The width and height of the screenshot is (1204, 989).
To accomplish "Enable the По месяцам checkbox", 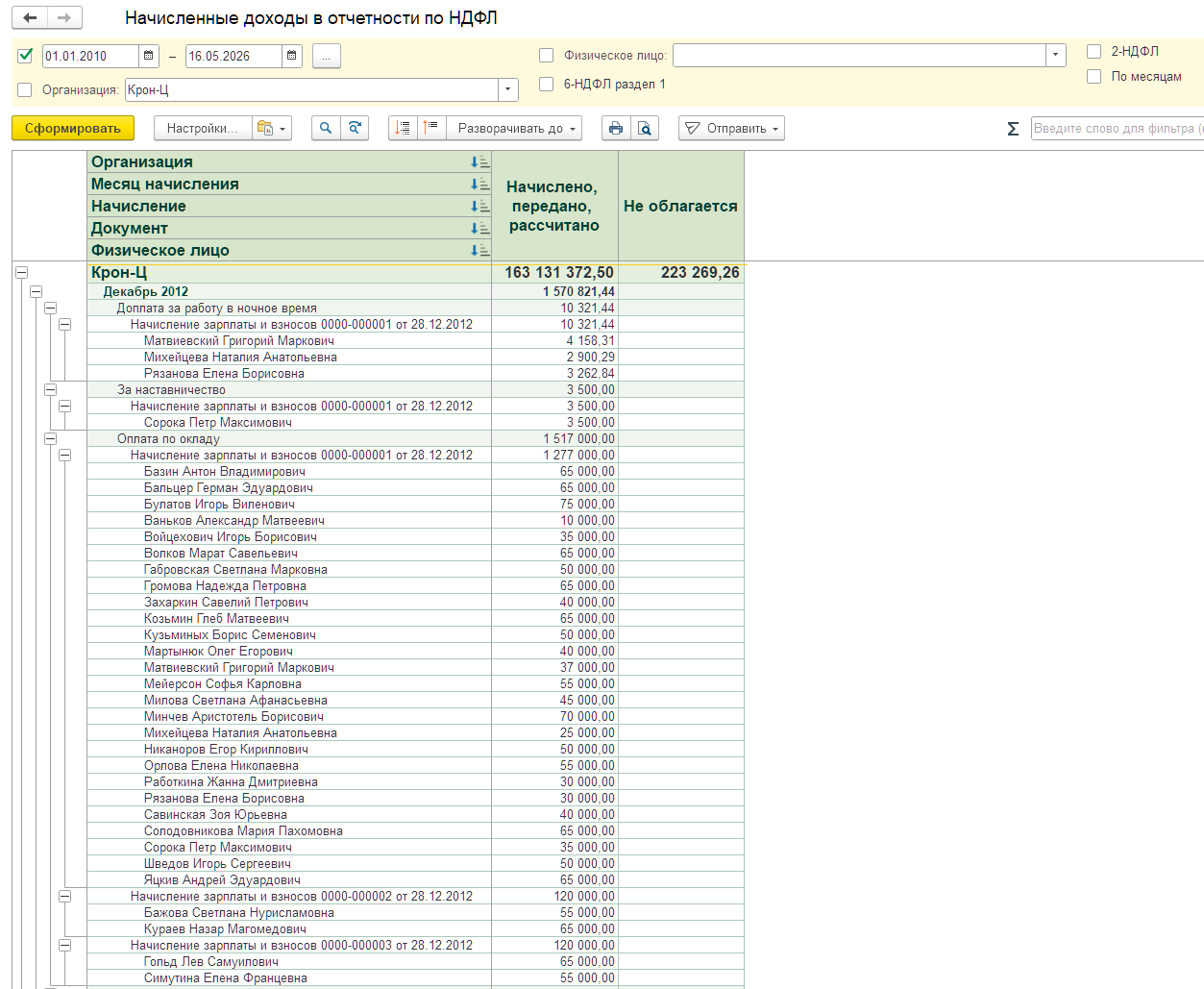I will point(1093,76).
